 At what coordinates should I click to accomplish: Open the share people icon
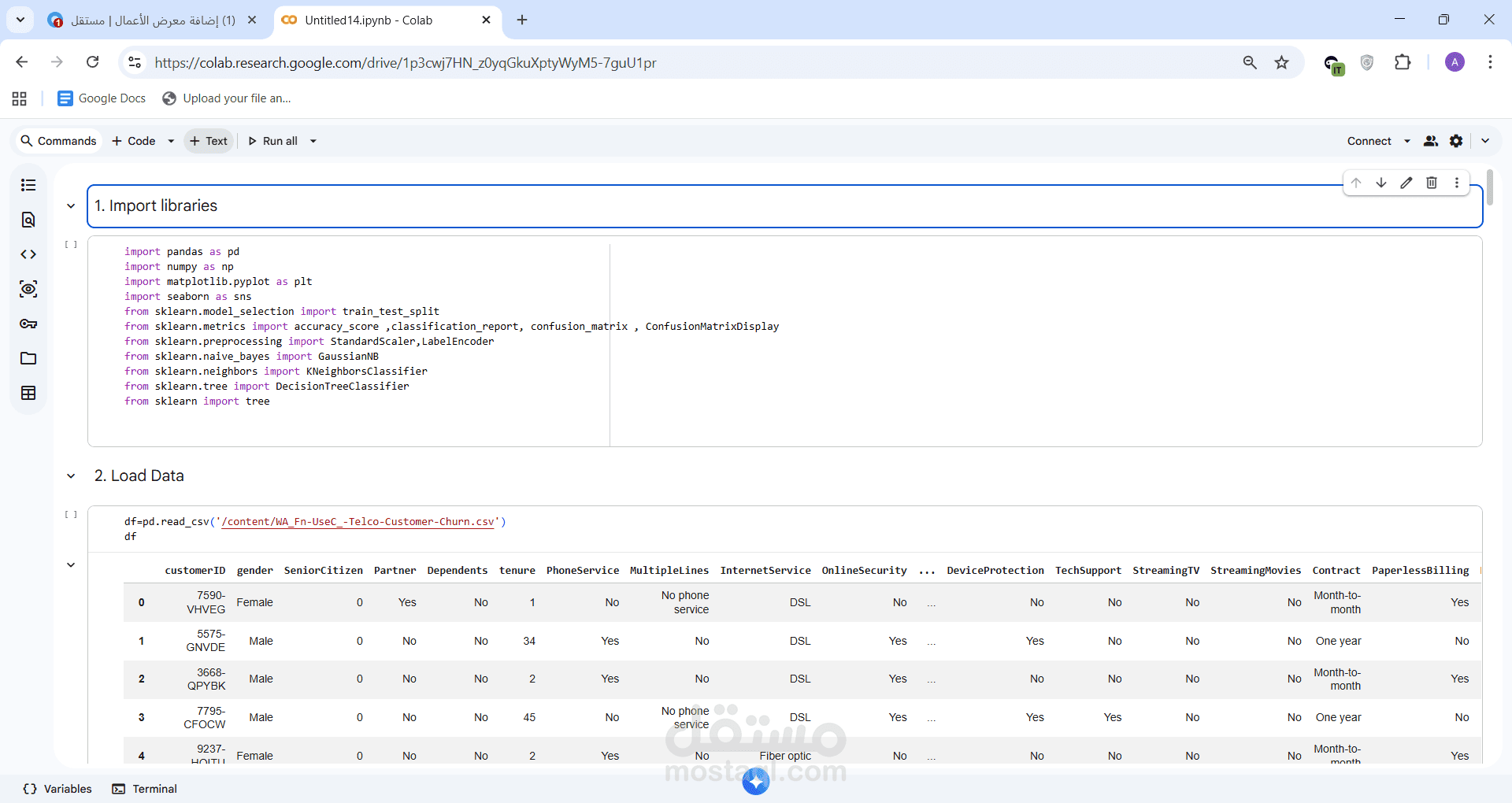pyautogui.click(x=1431, y=141)
